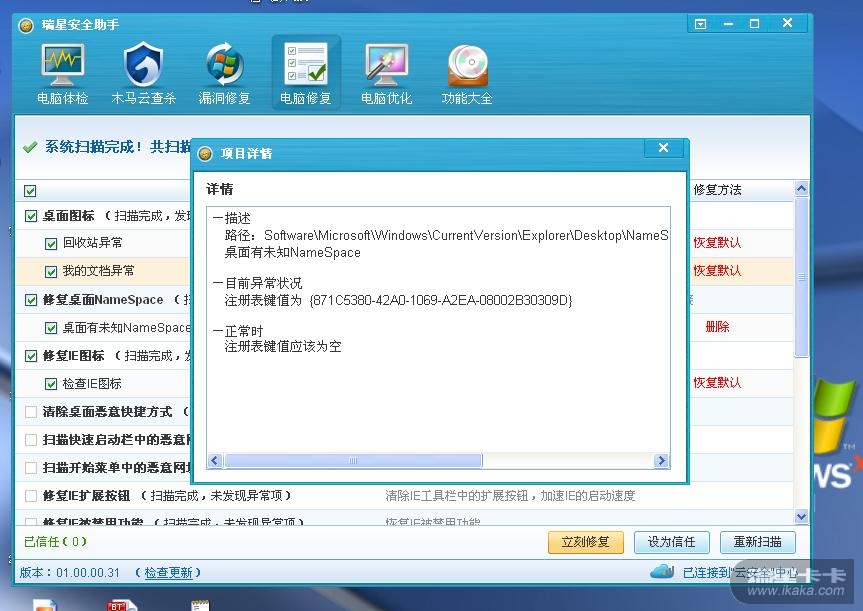The height and width of the screenshot is (611, 863).
Task: Click the registry key GUID text in details
Action: (x=441, y=300)
